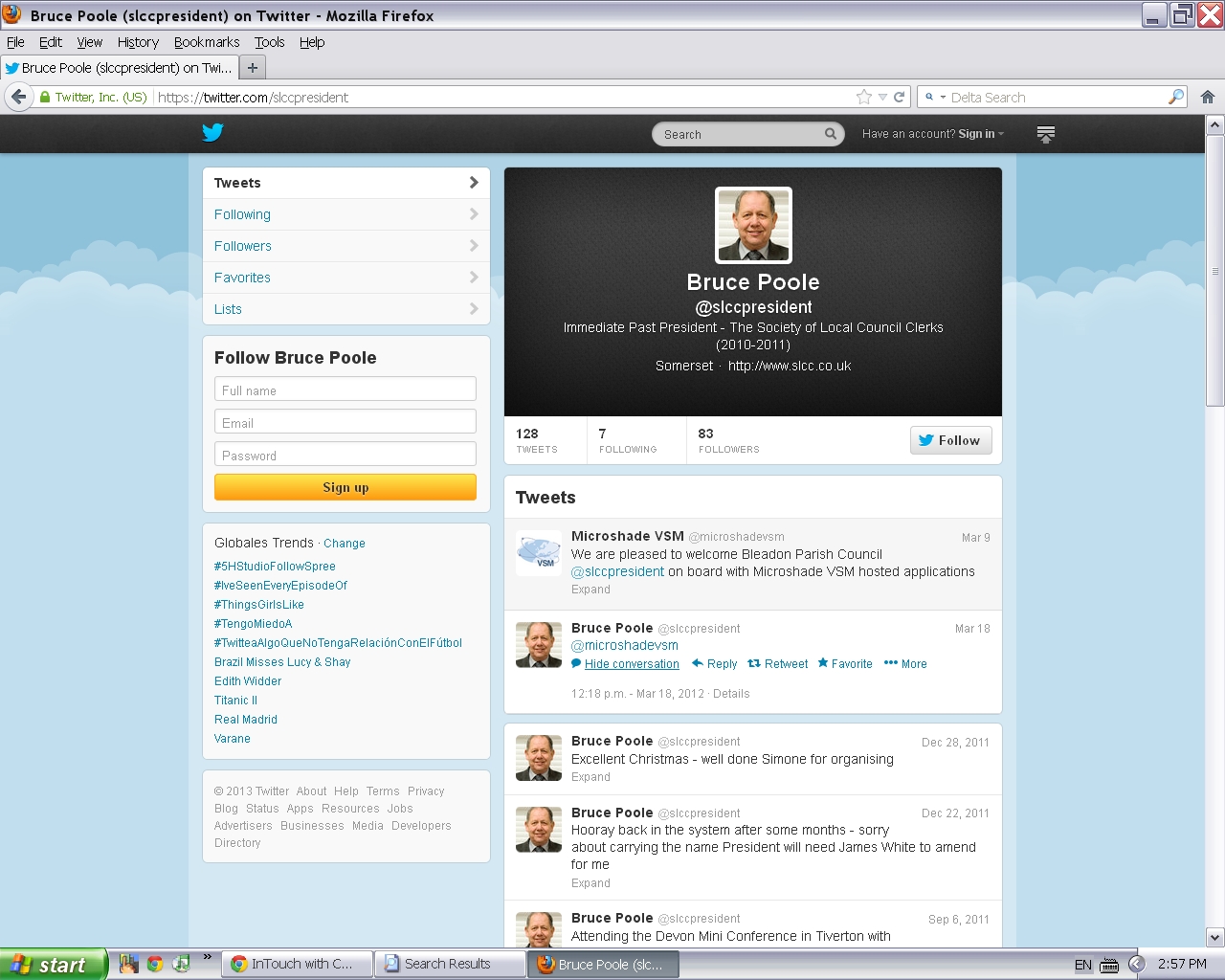Open Firefox home page icon
Viewport: 1225px width, 980px height.
coord(1207,97)
